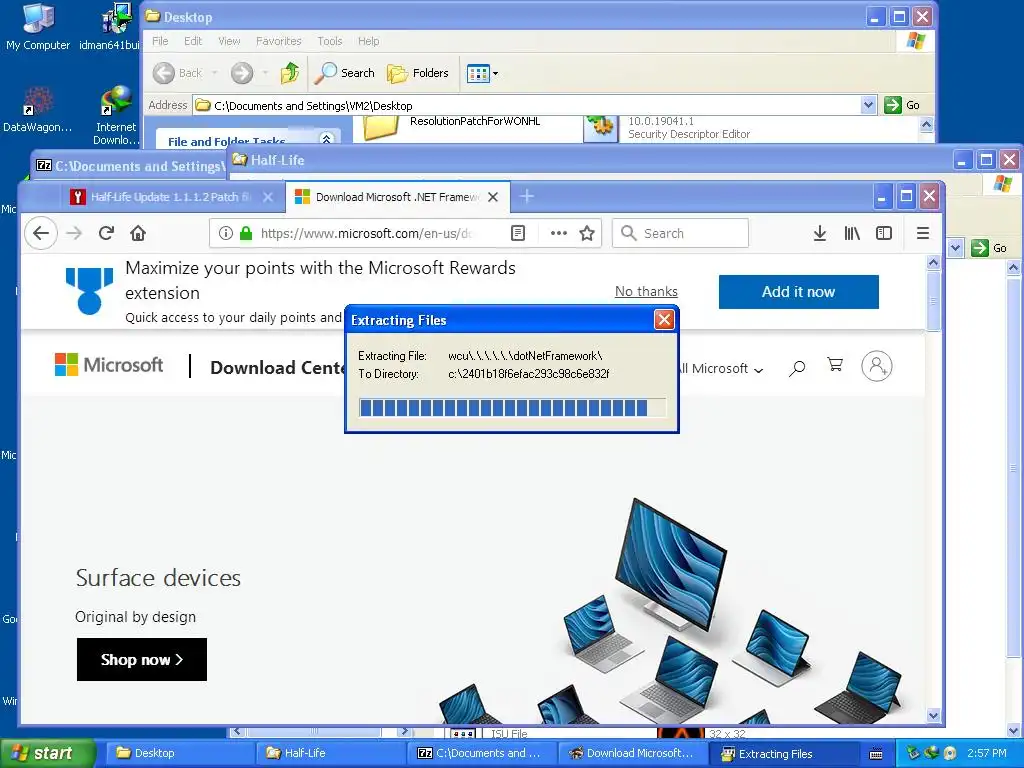Viewport: 1024px width, 768px height.
Task: Click the Microsoft logo
Action: coord(109,365)
